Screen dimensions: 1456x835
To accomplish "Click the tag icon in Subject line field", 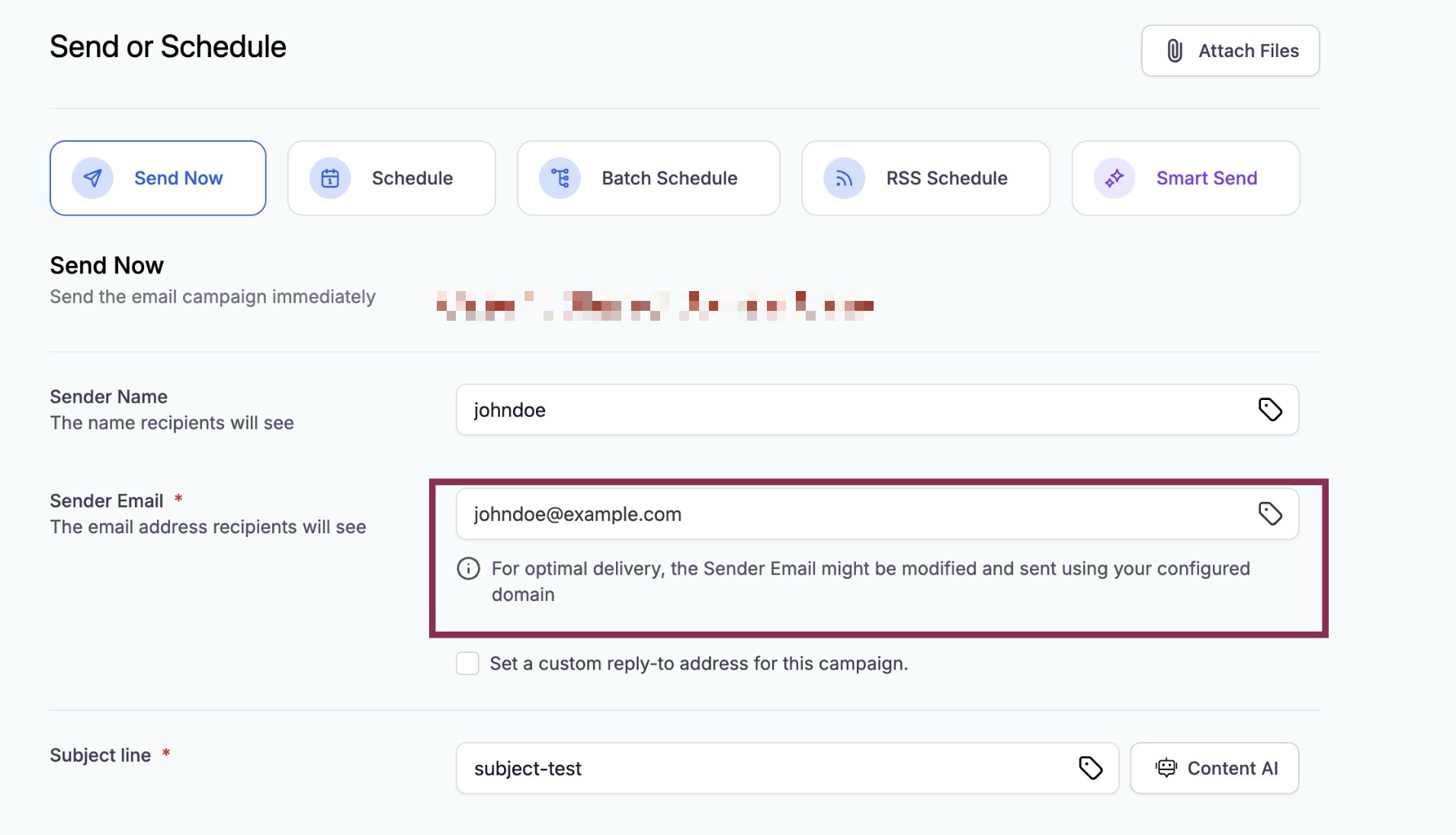I will click(x=1091, y=768).
